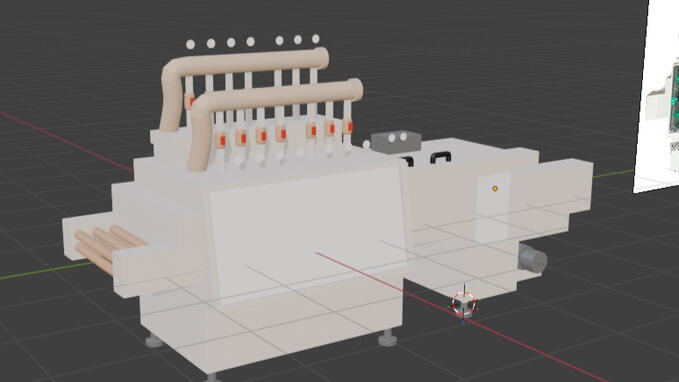Viewport: 679px width, 382px height.
Task: Select the orange origin dot on the door panel
Action: [x=495, y=188]
